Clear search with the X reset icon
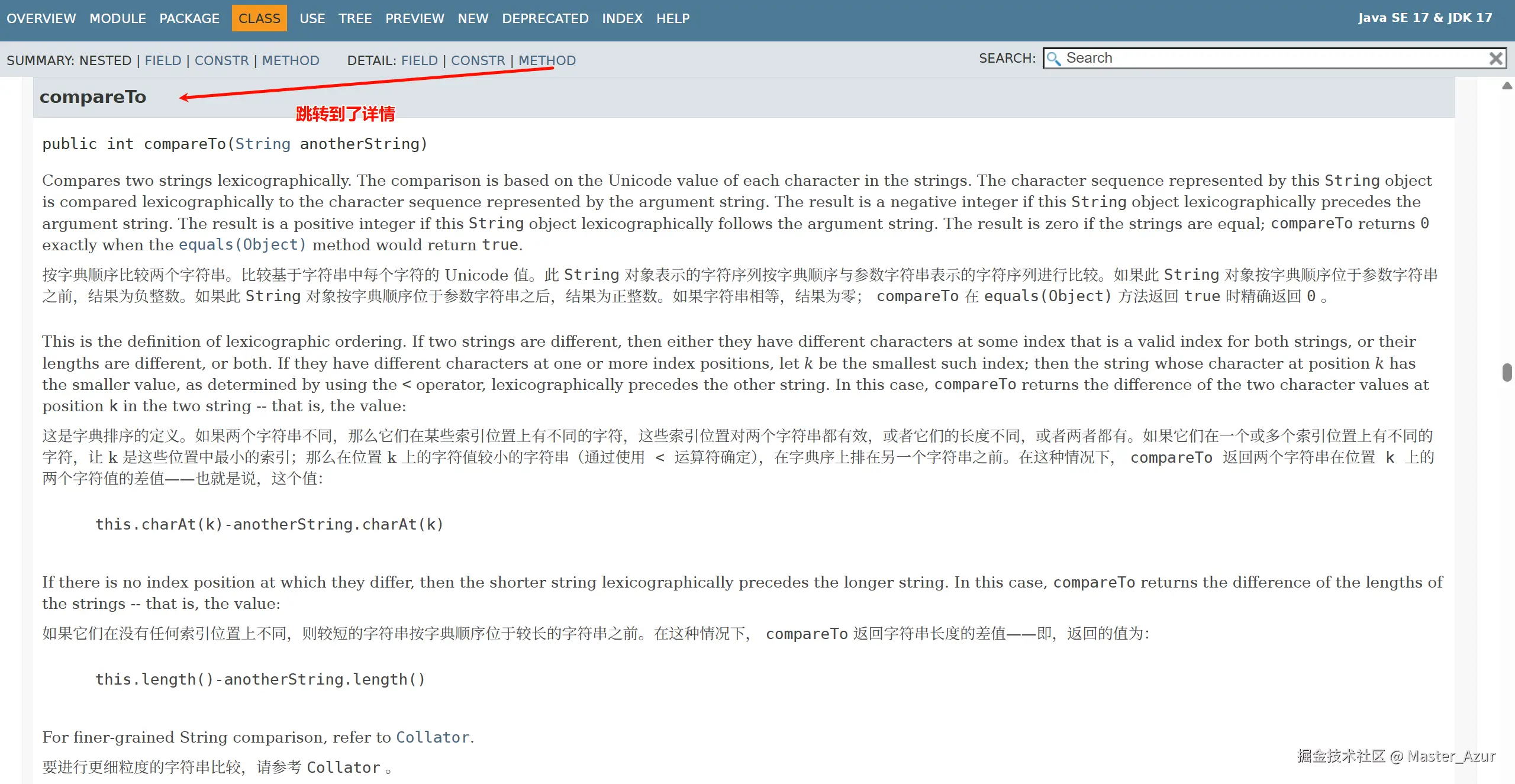1515x784 pixels. click(x=1495, y=59)
